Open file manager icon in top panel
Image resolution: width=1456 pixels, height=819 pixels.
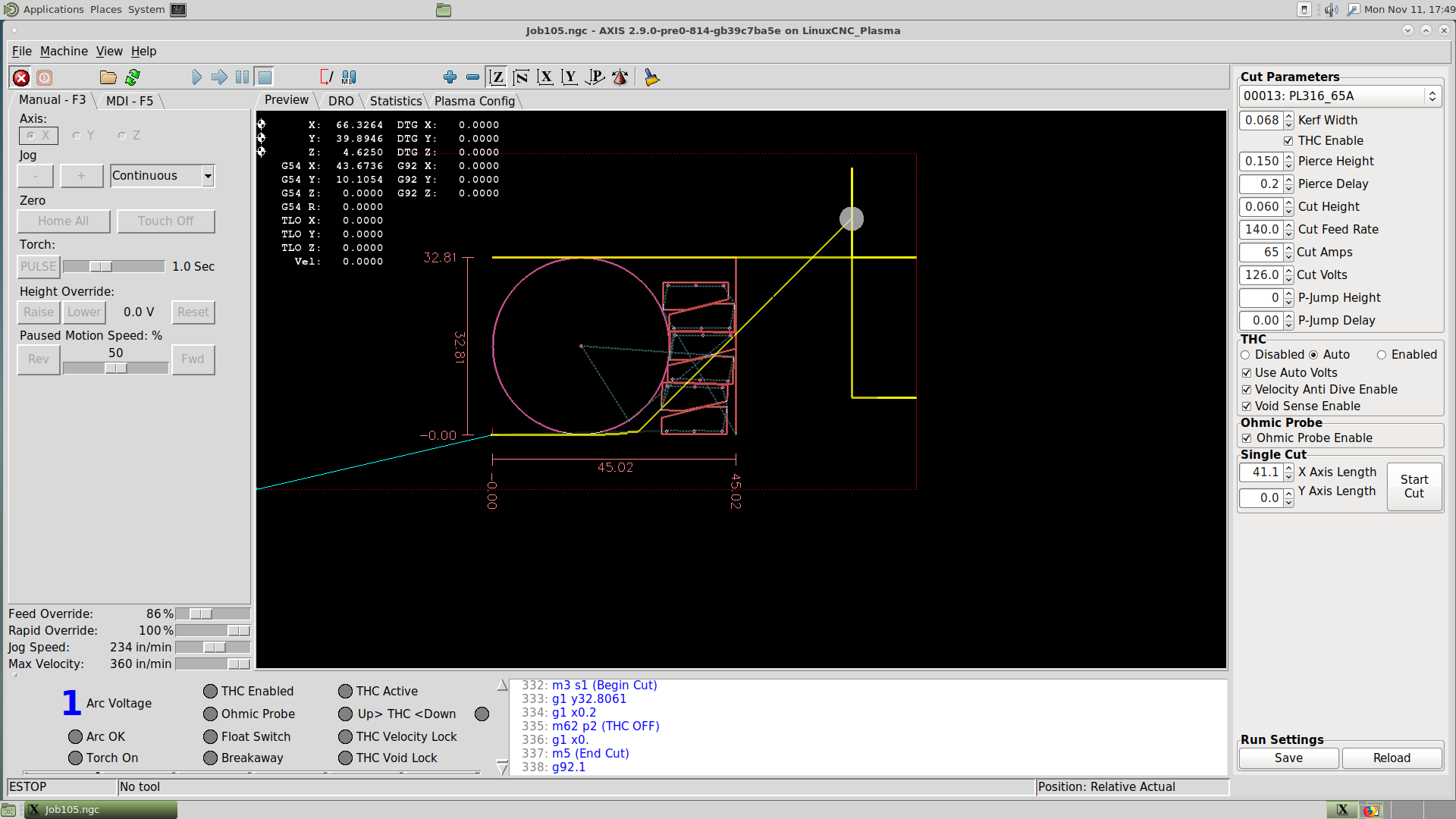pos(444,10)
